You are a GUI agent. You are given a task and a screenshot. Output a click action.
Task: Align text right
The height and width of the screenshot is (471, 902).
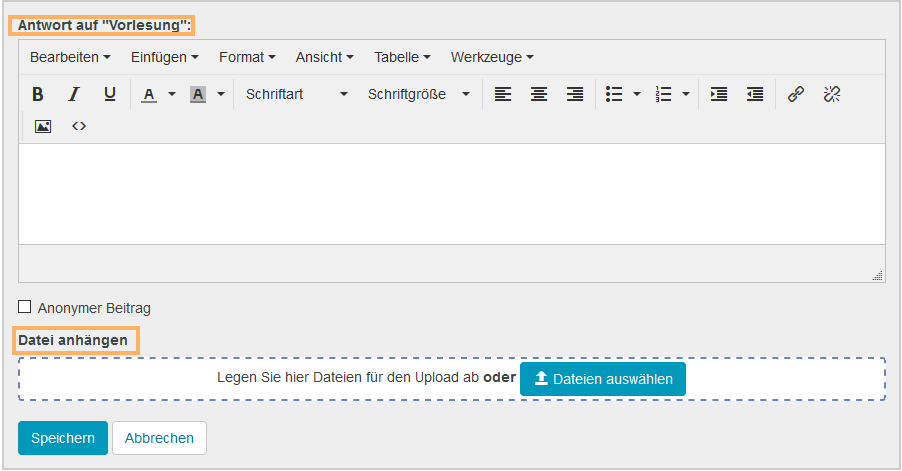click(575, 94)
